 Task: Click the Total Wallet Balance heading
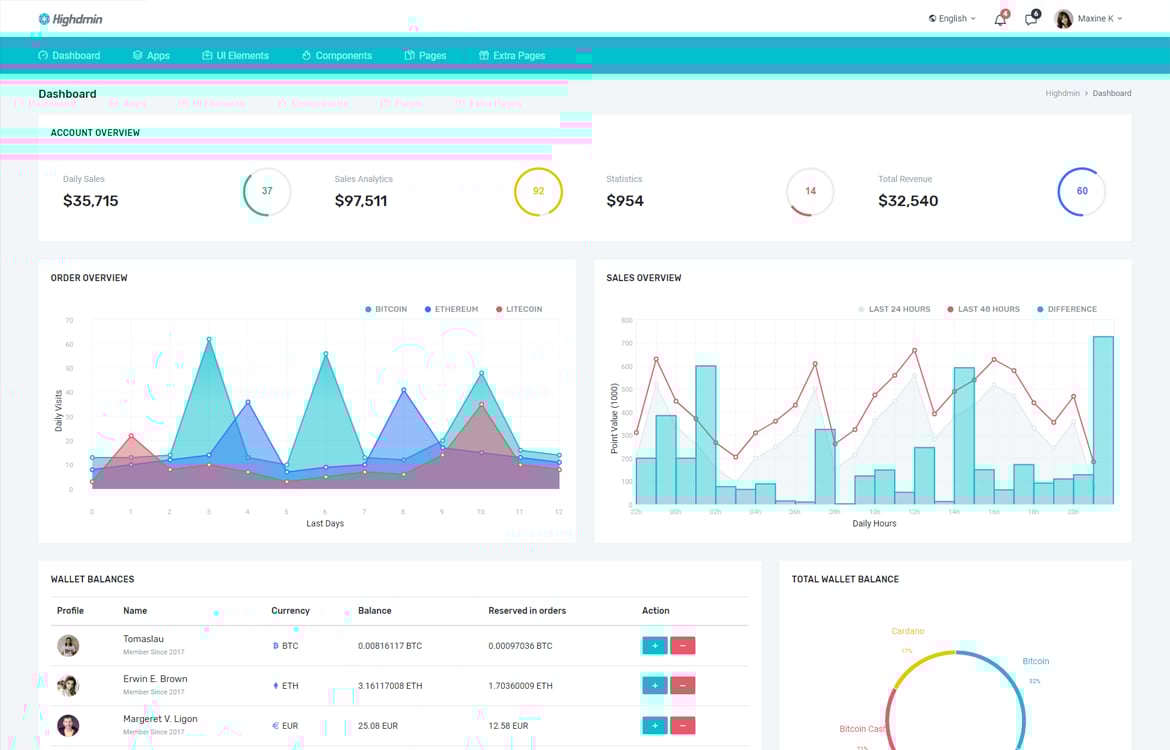coord(845,579)
